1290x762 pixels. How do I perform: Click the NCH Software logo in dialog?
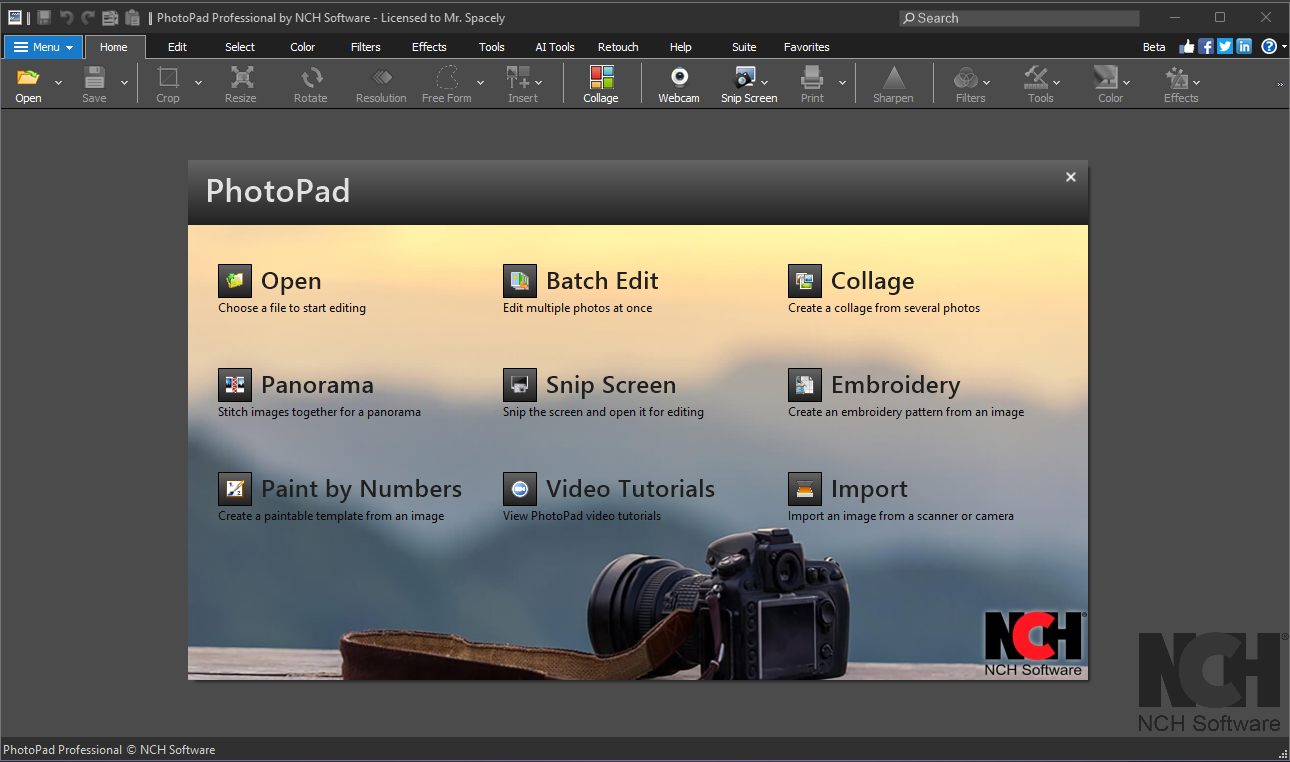point(1033,643)
